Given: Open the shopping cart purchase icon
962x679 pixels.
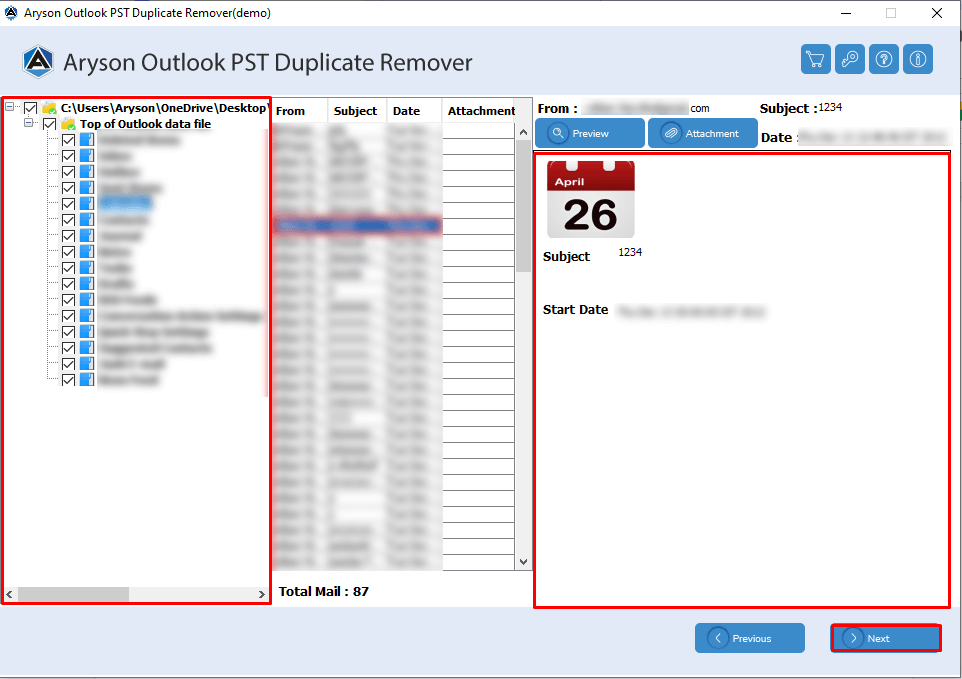Looking at the screenshot, I should coord(815,59).
